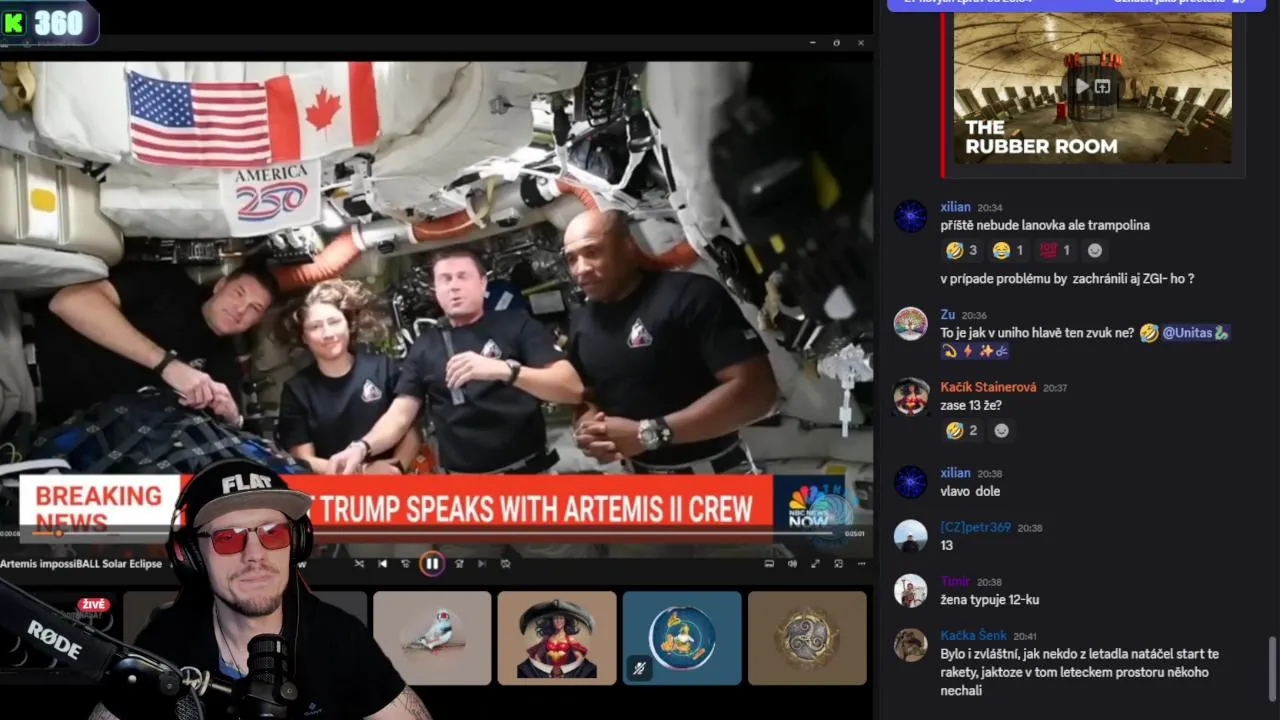
Task: Open Timir's profile avatar
Action: pos(910,590)
